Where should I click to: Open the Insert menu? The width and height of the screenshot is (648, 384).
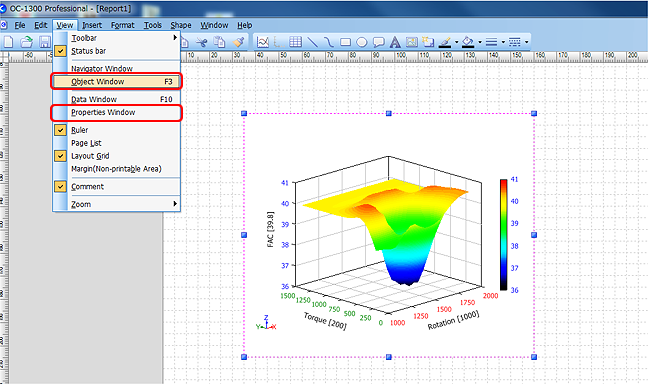click(x=92, y=25)
